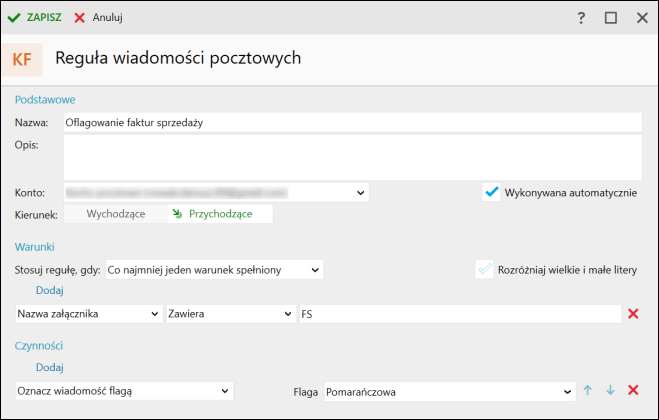Enable Rozróżniaj wielkie i małe litery

coord(485,269)
